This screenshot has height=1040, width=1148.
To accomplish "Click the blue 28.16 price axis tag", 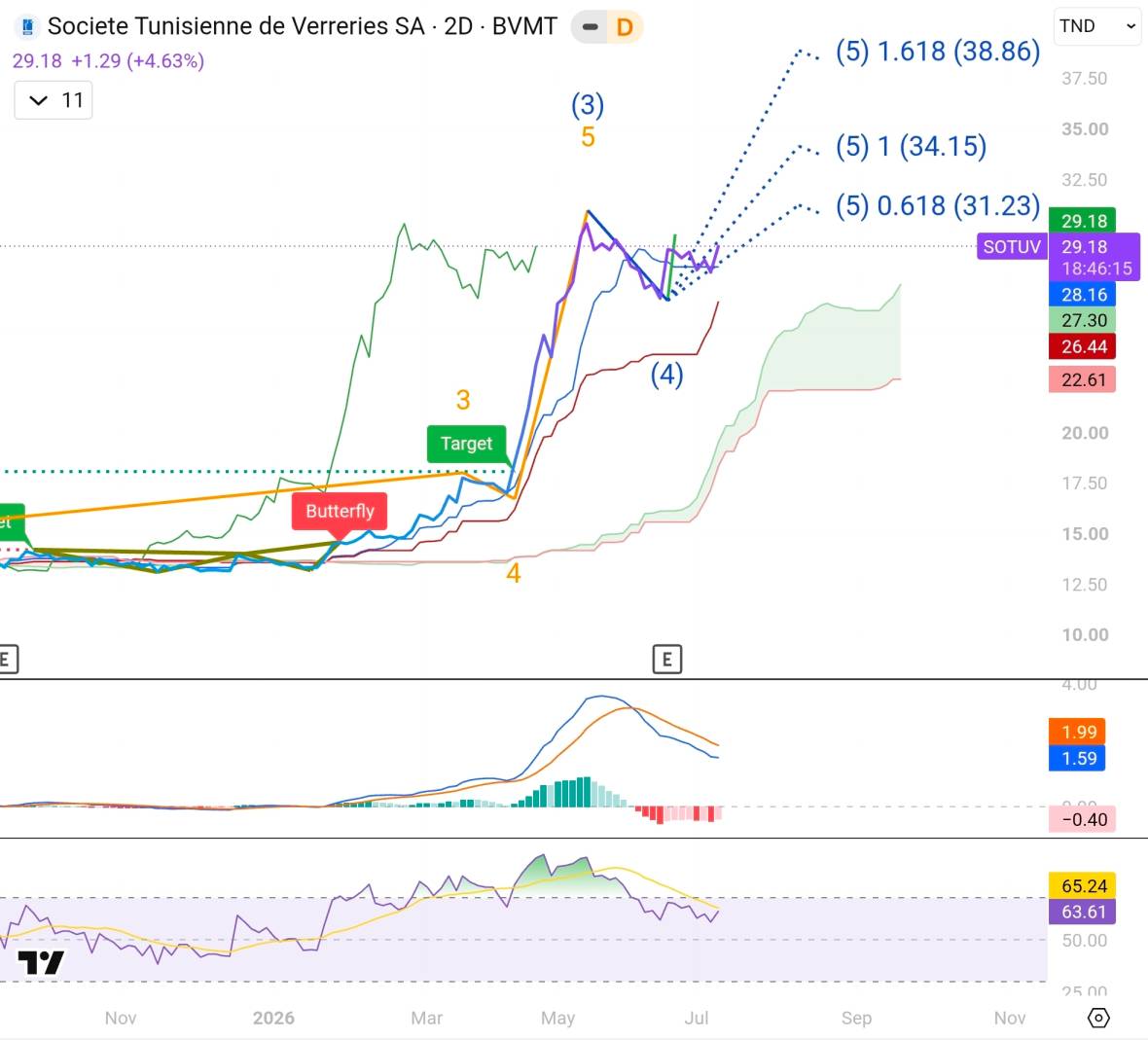I will 1083,294.
